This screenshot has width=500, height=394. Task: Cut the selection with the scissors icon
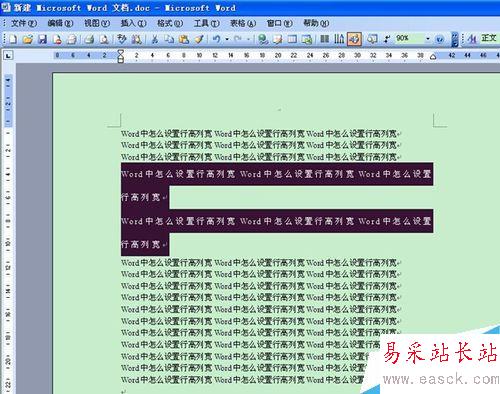tap(154, 39)
